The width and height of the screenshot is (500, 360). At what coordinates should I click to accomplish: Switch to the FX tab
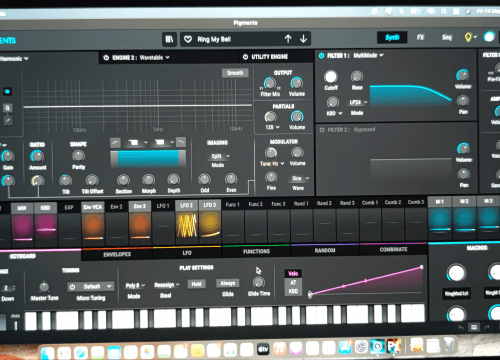coord(420,37)
